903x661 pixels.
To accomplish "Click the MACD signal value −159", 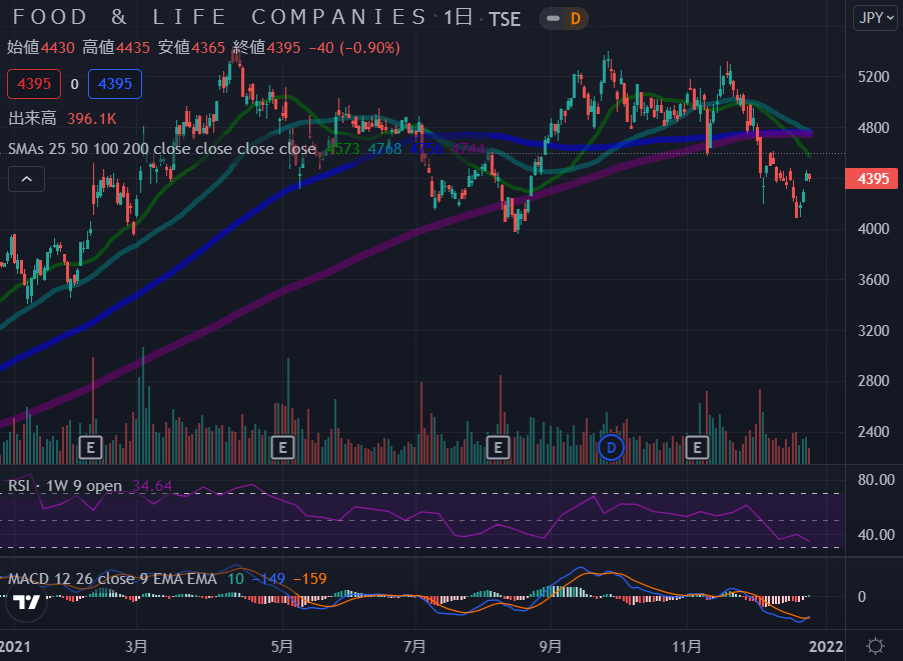I will tap(310, 578).
